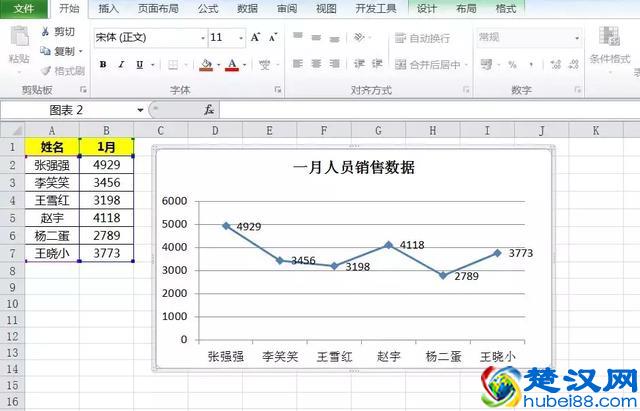The image size is (640, 411).
Task: Open the Merge and Center dropdown arrow
Action: coord(466,64)
